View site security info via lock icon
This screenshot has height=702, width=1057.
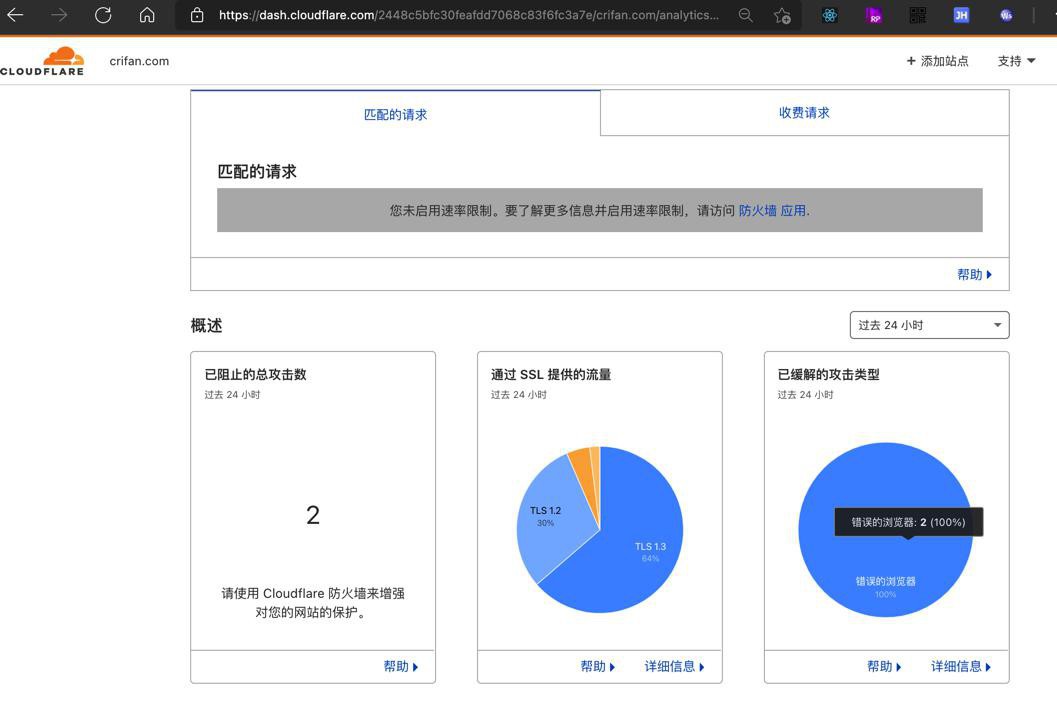tap(197, 15)
